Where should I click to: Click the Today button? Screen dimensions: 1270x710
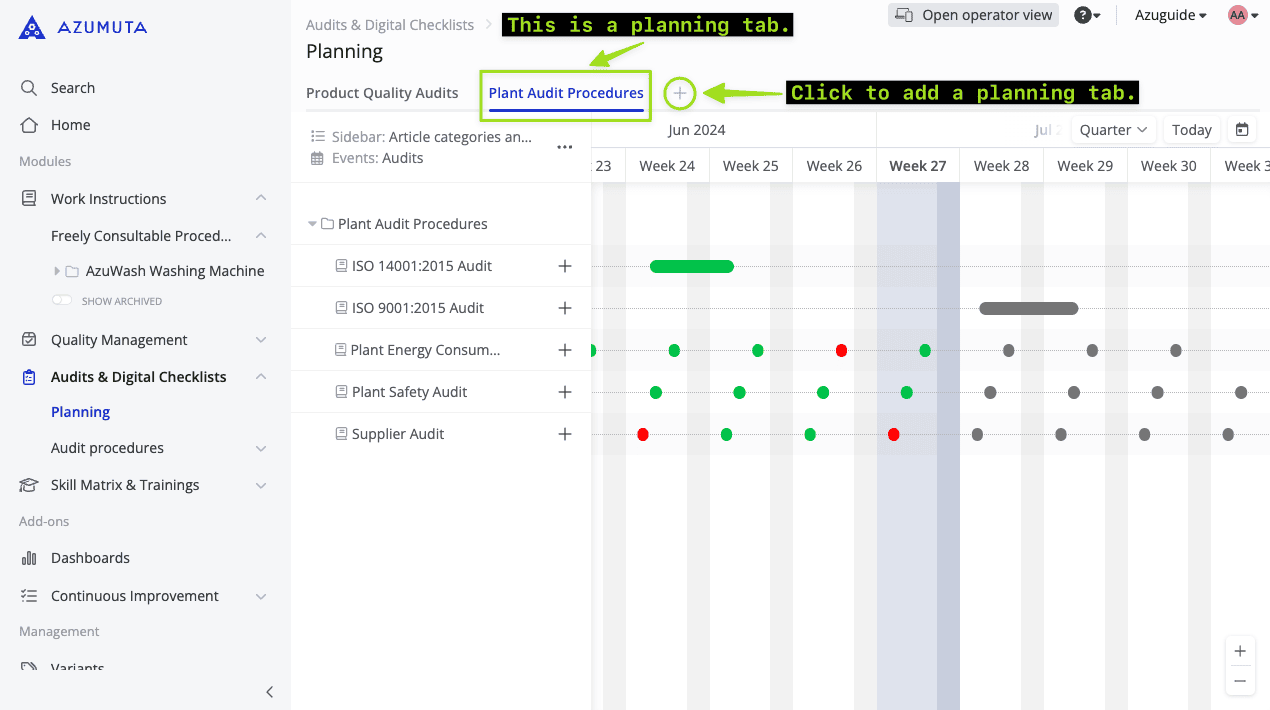click(x=1191, y=130)
